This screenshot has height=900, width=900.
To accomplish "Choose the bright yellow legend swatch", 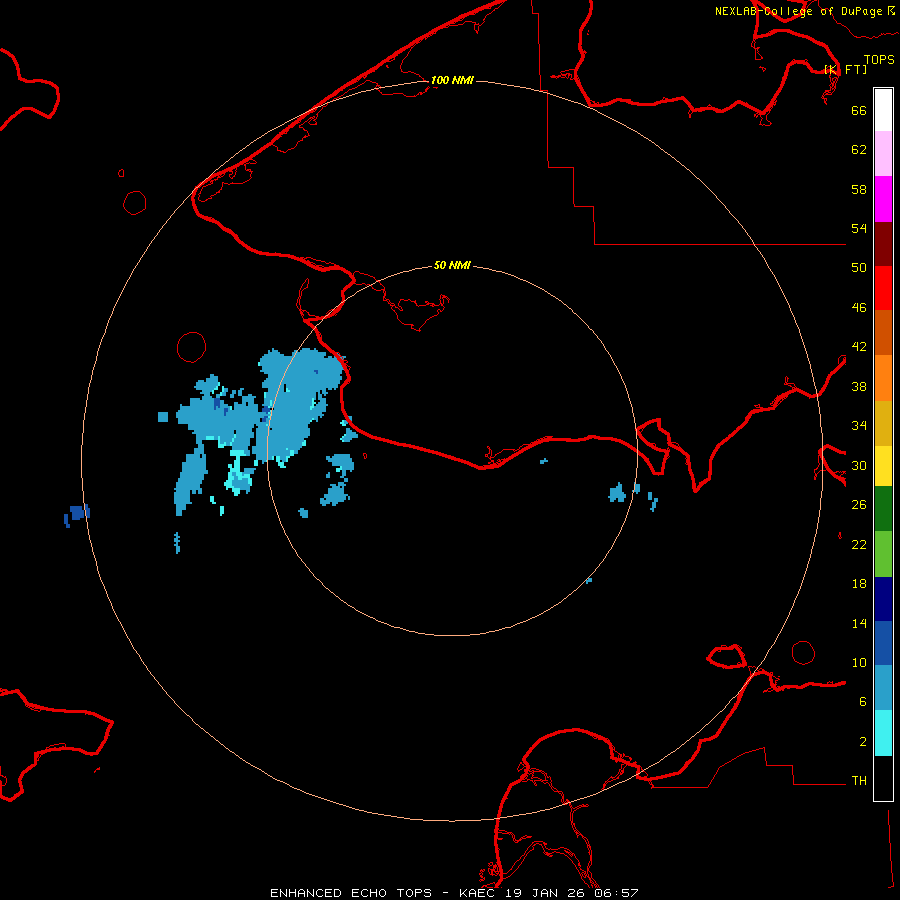I will [883, 466].
